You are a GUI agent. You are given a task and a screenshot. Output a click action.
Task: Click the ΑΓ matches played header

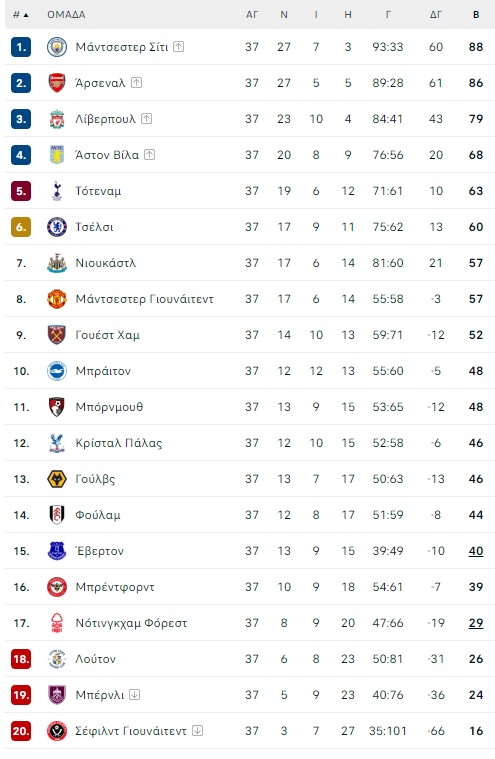point(252,15)
